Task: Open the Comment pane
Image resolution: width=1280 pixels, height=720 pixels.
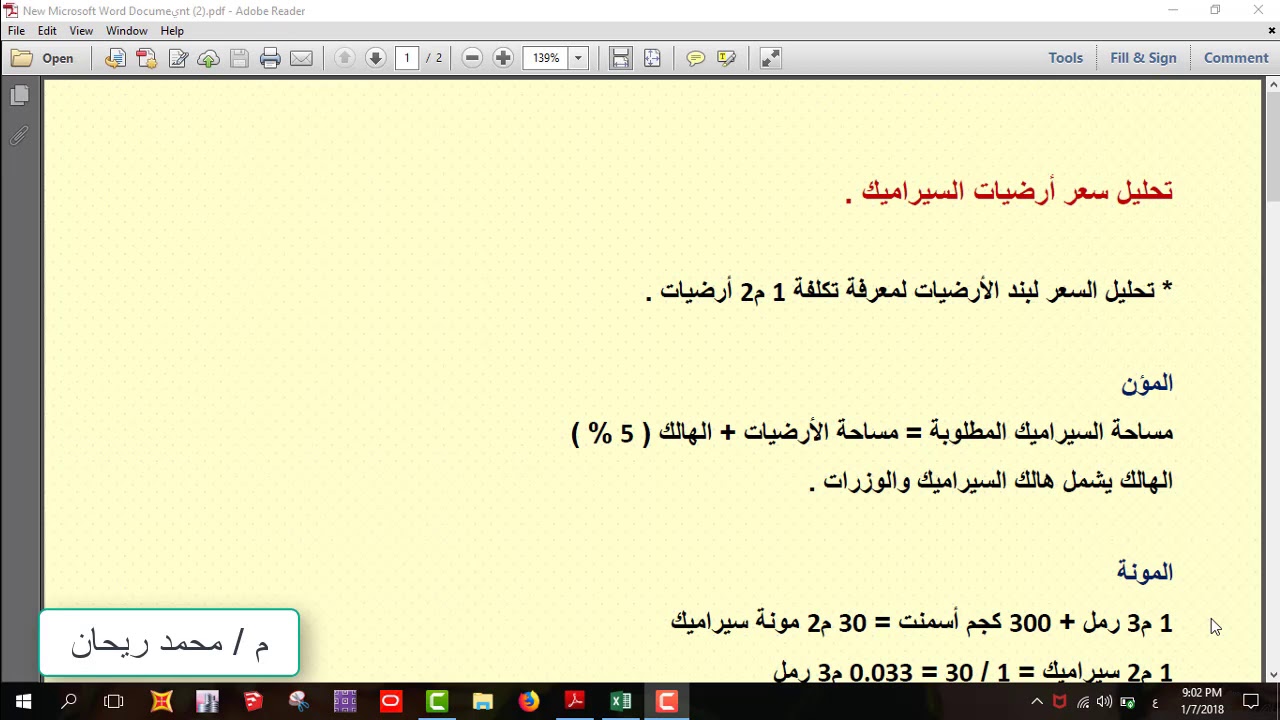Action: (1236, 58)
